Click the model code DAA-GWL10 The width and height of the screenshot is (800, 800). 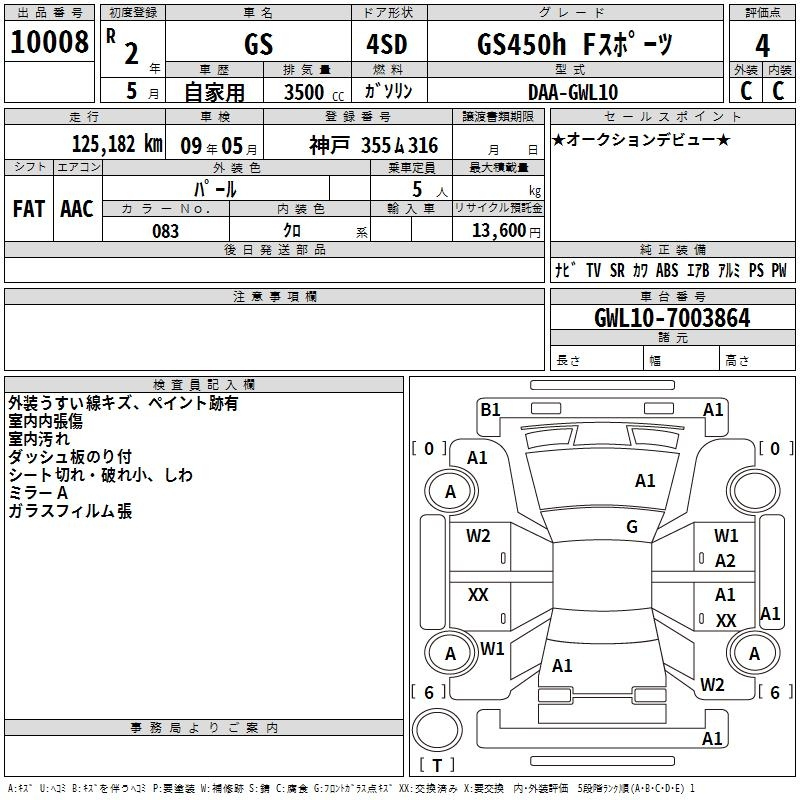click(573, 92)
